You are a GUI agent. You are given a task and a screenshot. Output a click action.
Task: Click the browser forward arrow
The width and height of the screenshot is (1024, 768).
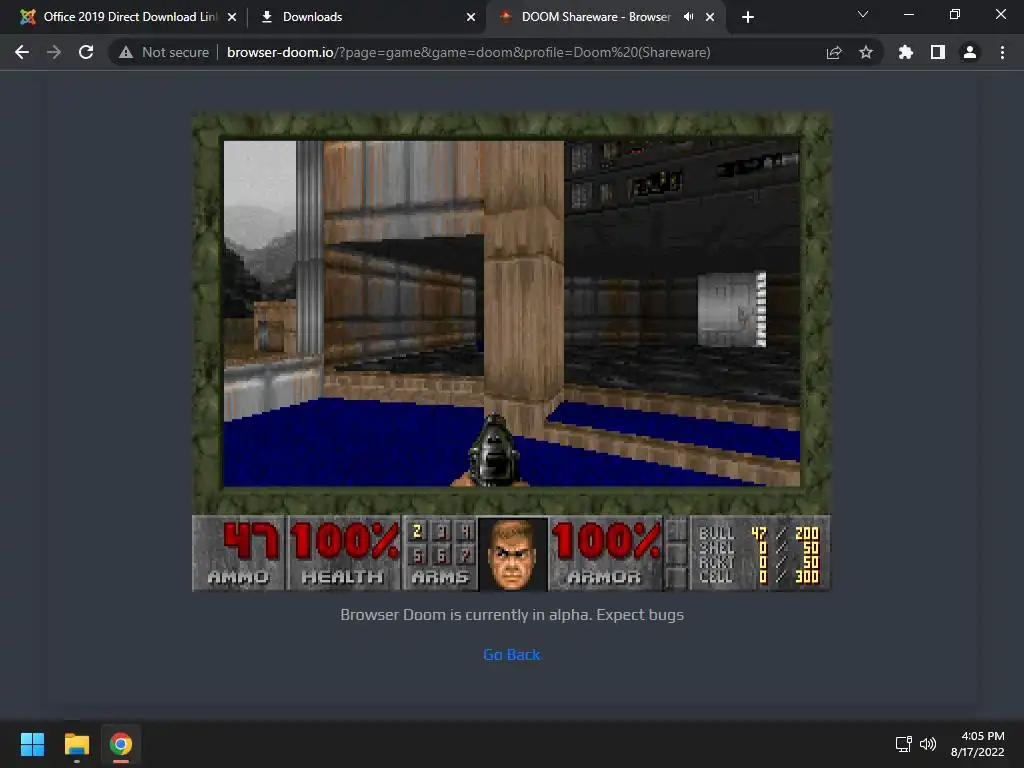pyautogui.click(x=54, y=52)
